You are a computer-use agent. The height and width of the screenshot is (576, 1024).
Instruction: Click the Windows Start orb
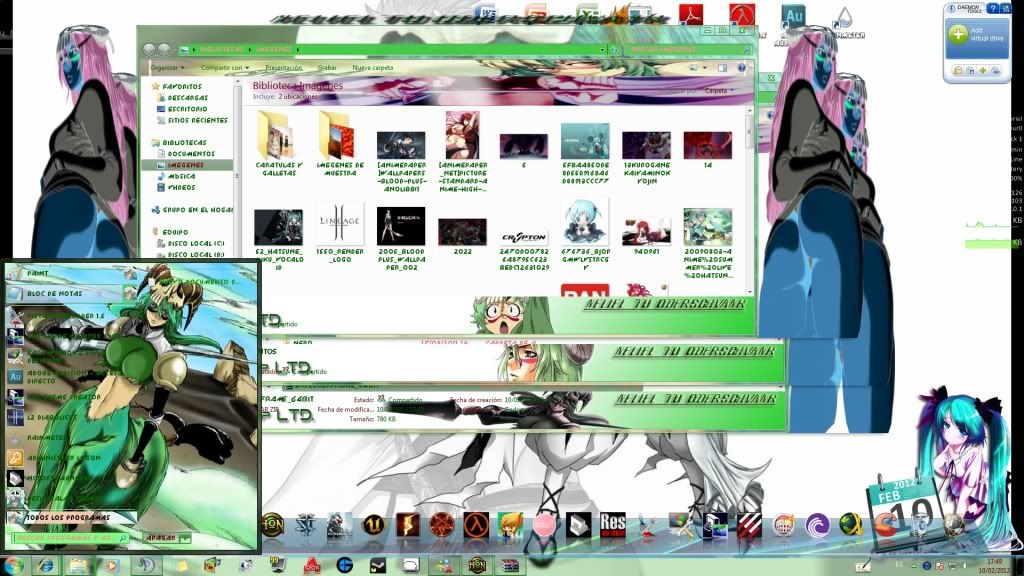pyautogui.click(x=12, y=566)
